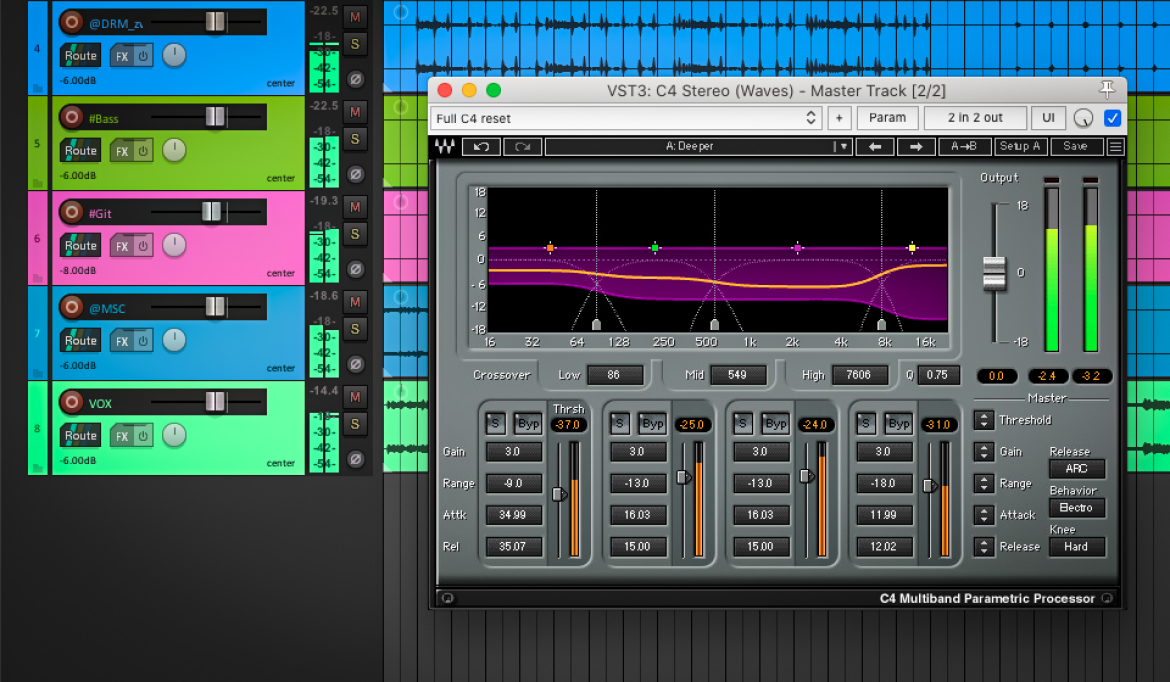Screen dimensions: 1170x682
Task: Open FX chain on #Git track
Action: (x=122, y=245)
